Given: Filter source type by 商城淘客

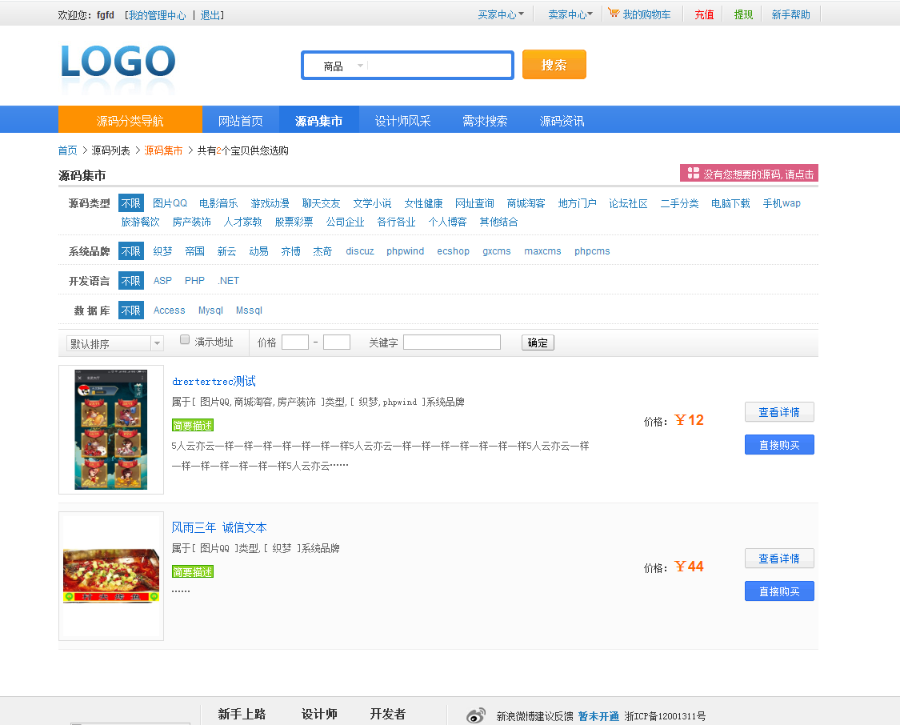Looking at the screenshot, I should click(x=526, y=203).
